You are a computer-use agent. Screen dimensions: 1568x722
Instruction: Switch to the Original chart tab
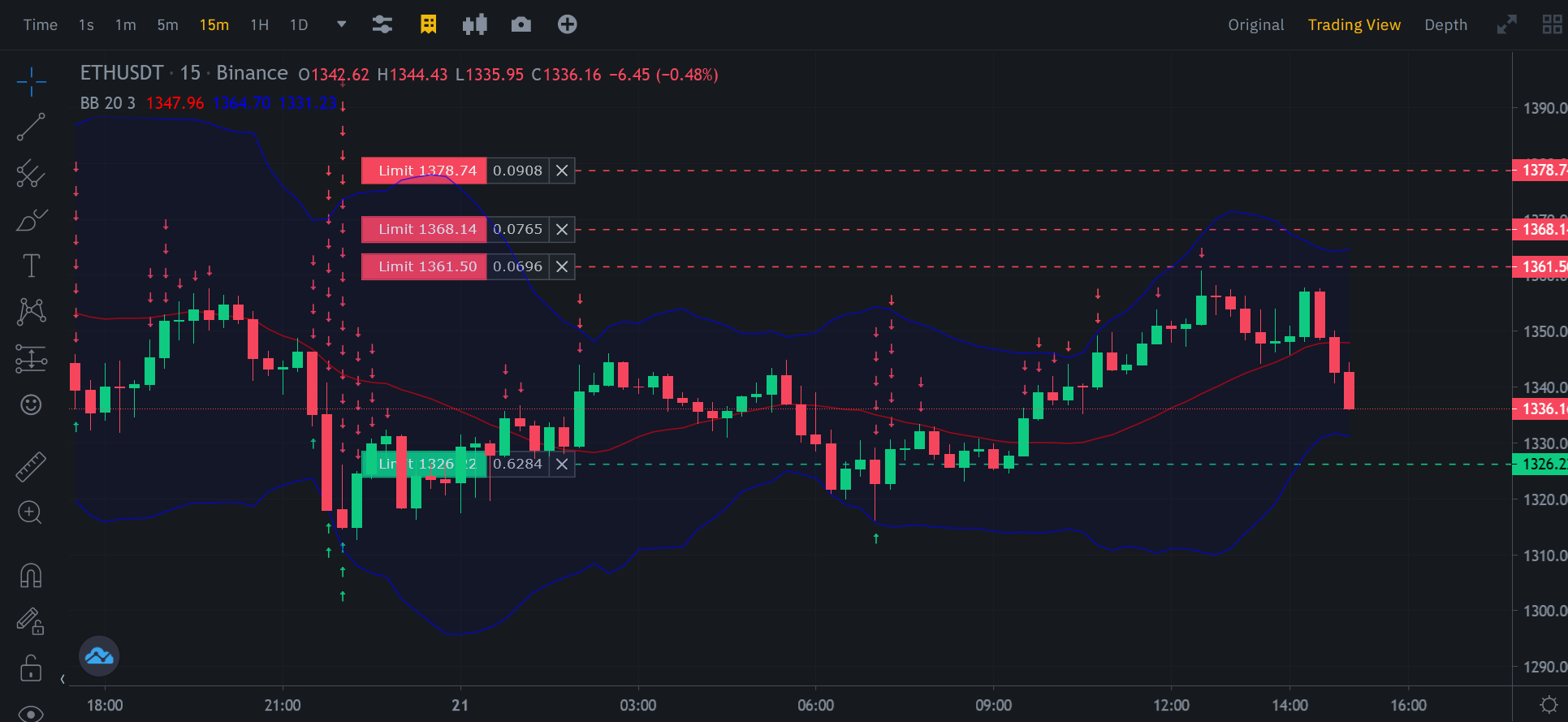tap(1255, 25)
